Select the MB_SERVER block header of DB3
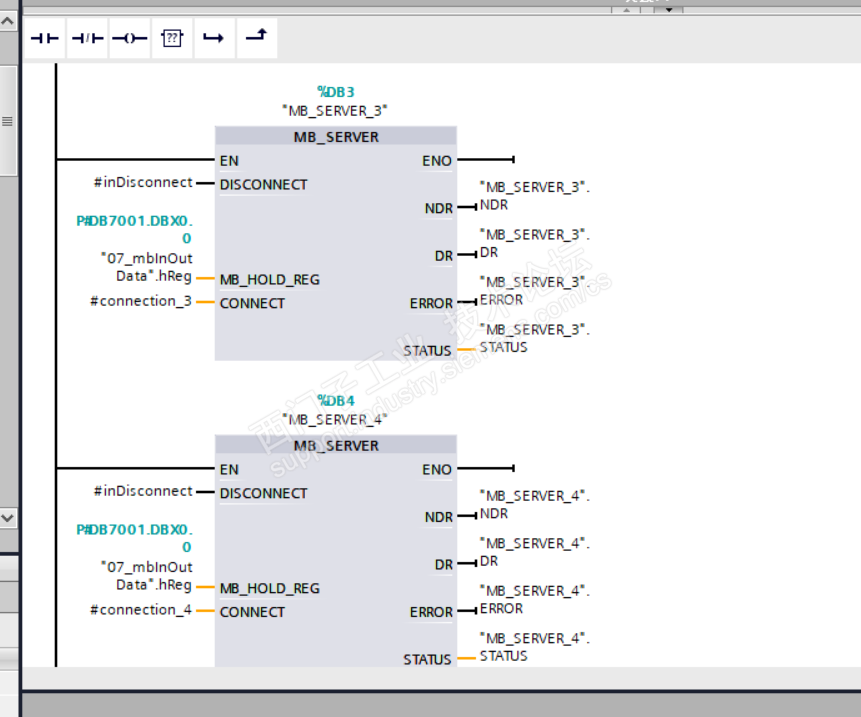861x717 pixels. click(336, 137)
